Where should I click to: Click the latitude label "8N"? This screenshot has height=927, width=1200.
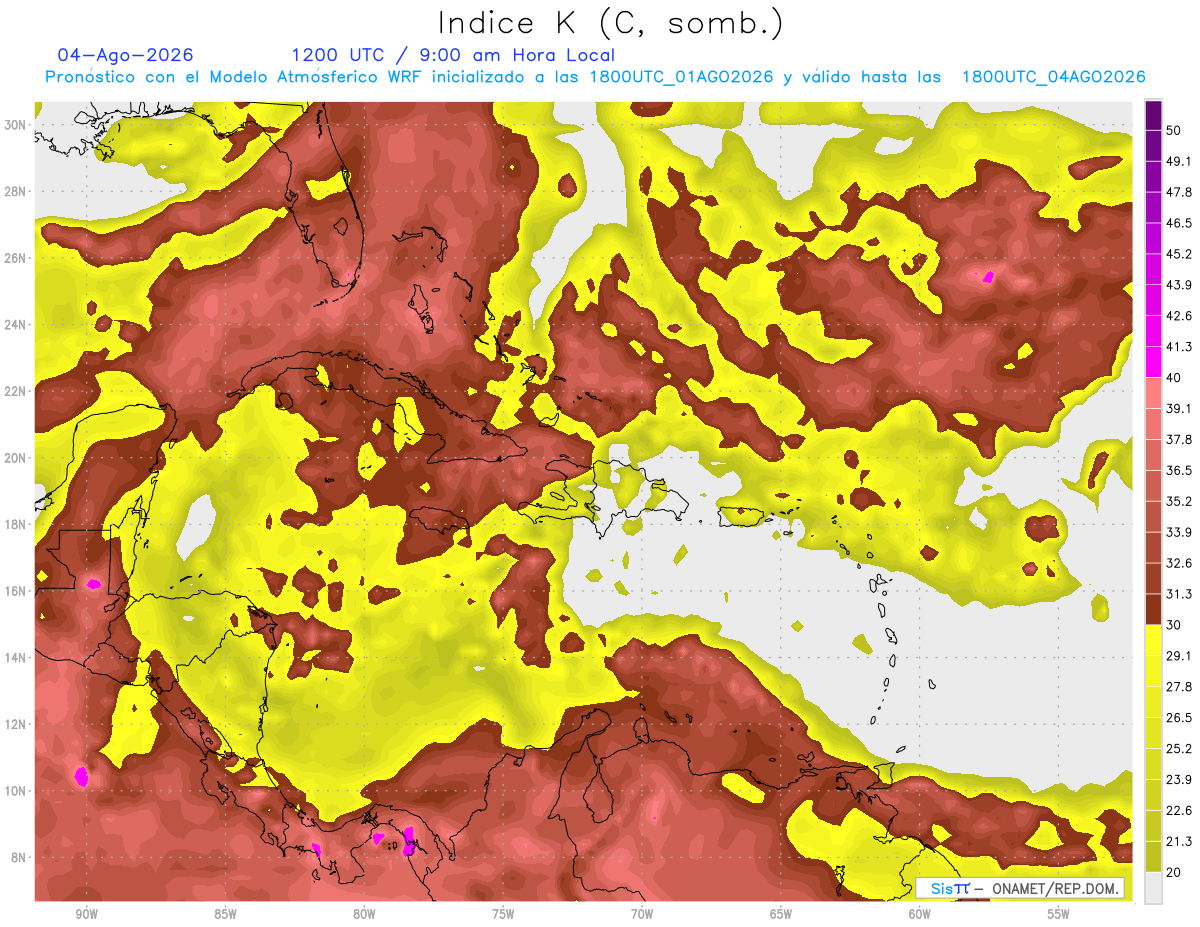[x=18, y=858]
